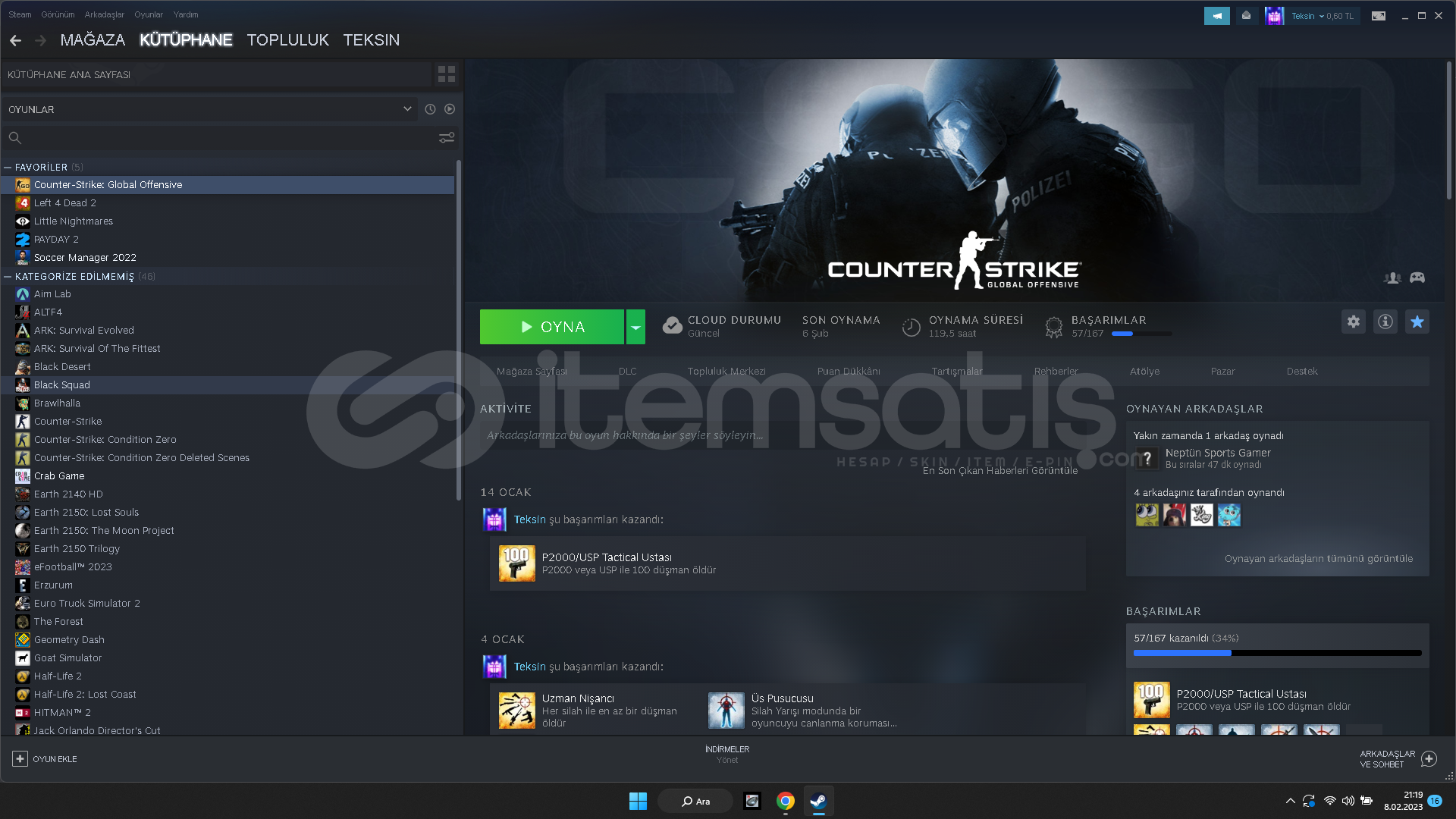The width and height of the screenshot is (1456, 819).
Task: Toggle the favorite star button
Action: click(1417, 322)
